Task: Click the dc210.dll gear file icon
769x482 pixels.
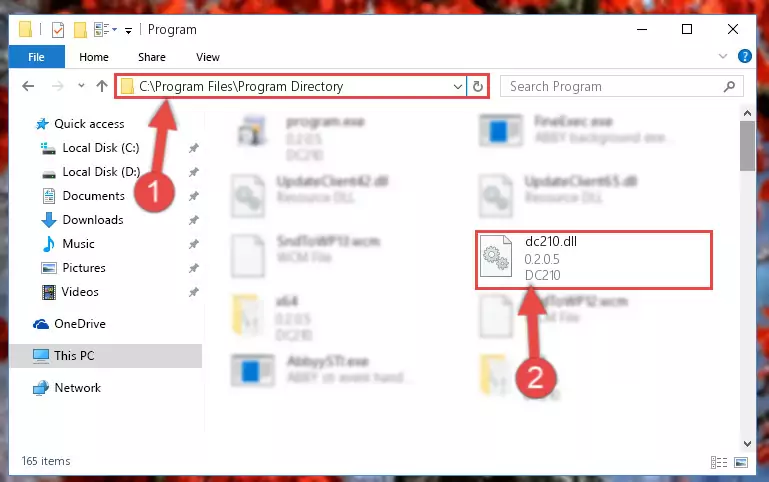Action: (495, 256)
